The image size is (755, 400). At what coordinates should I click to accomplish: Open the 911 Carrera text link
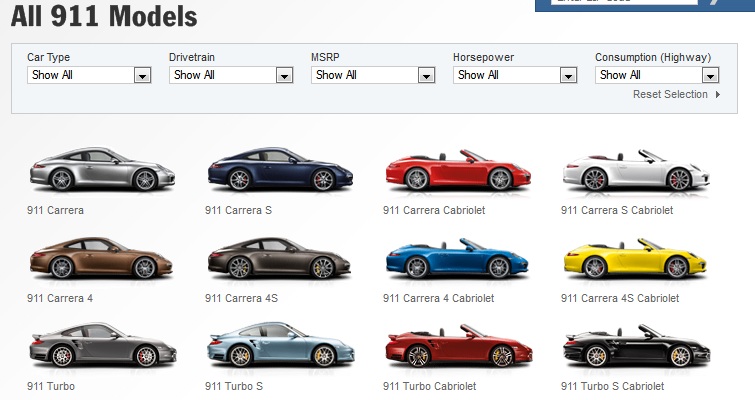55,210
